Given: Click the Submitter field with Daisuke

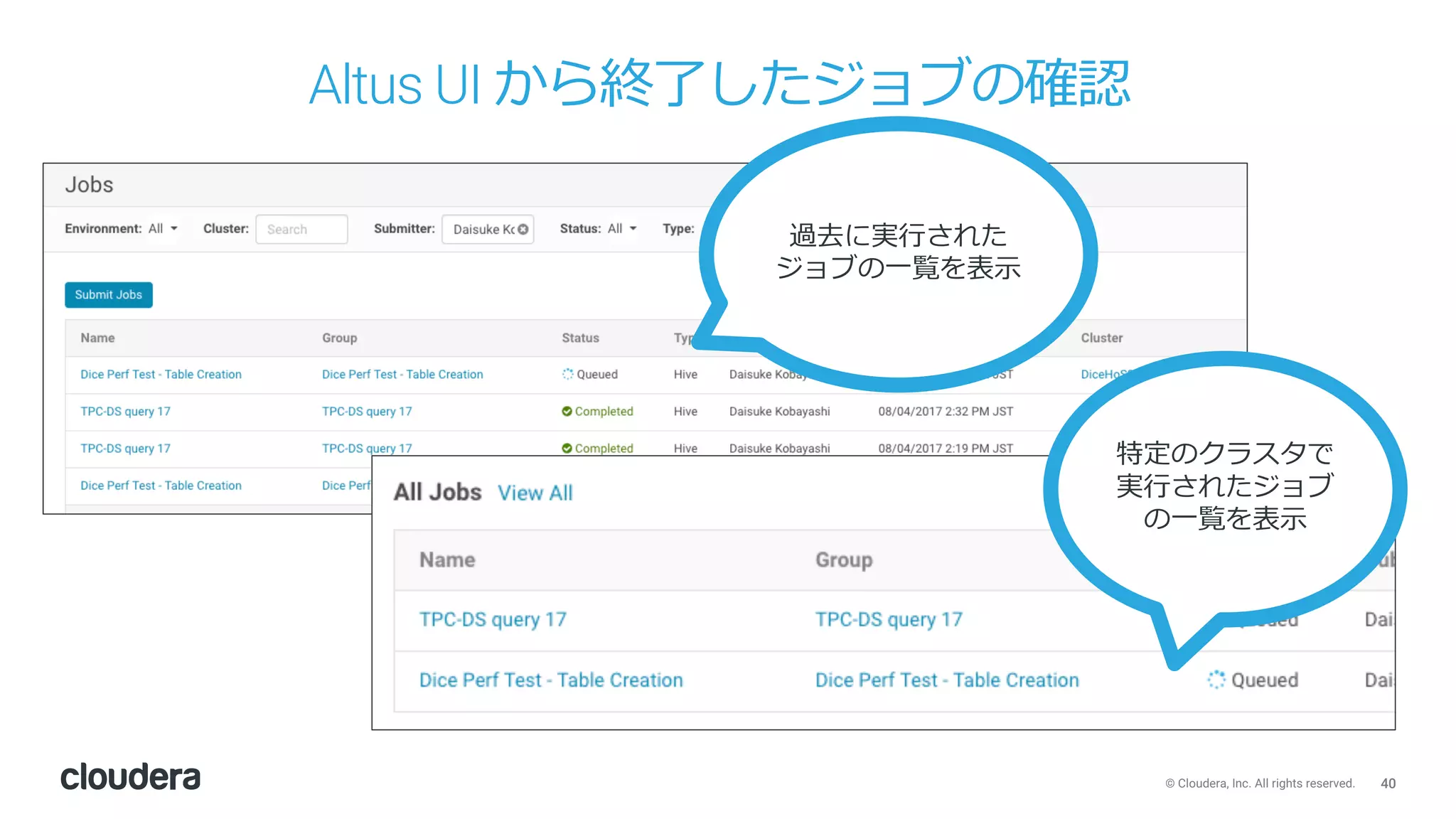Looking at the screenshot, I should point(488,230).
